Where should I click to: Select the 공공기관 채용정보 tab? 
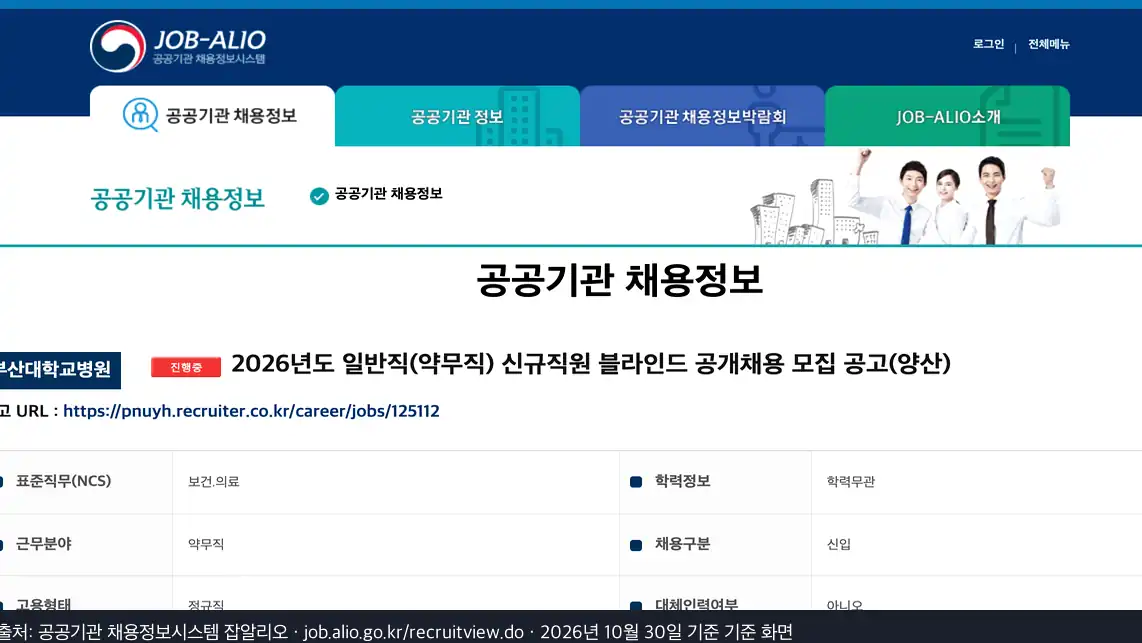(x=212, y=116)
